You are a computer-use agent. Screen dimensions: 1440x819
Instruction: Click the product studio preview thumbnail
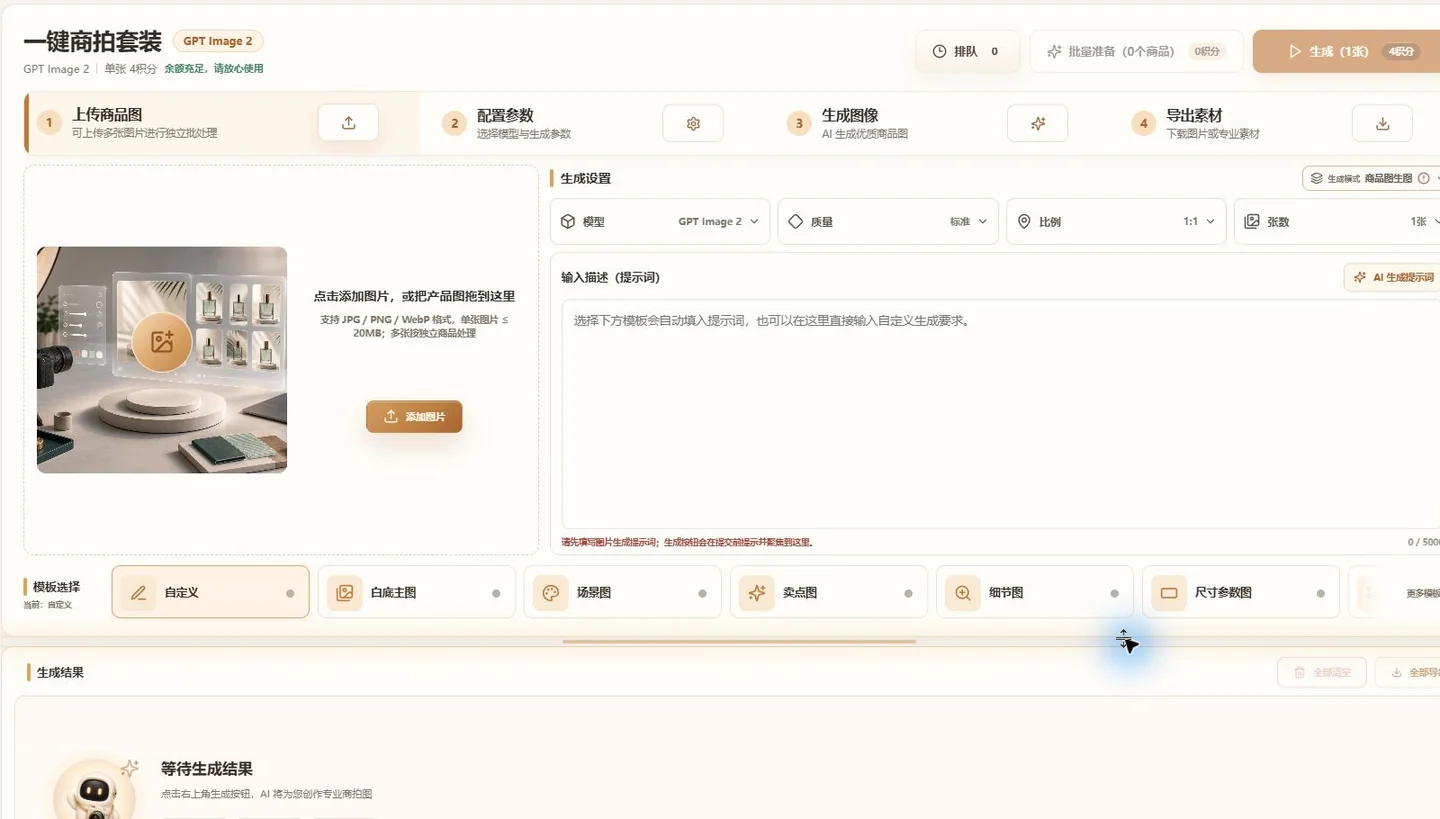tap(162, 360)
